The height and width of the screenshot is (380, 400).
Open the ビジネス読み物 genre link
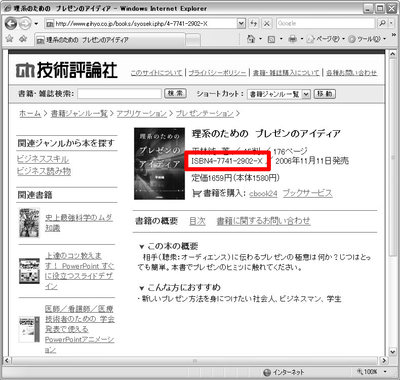44,171
